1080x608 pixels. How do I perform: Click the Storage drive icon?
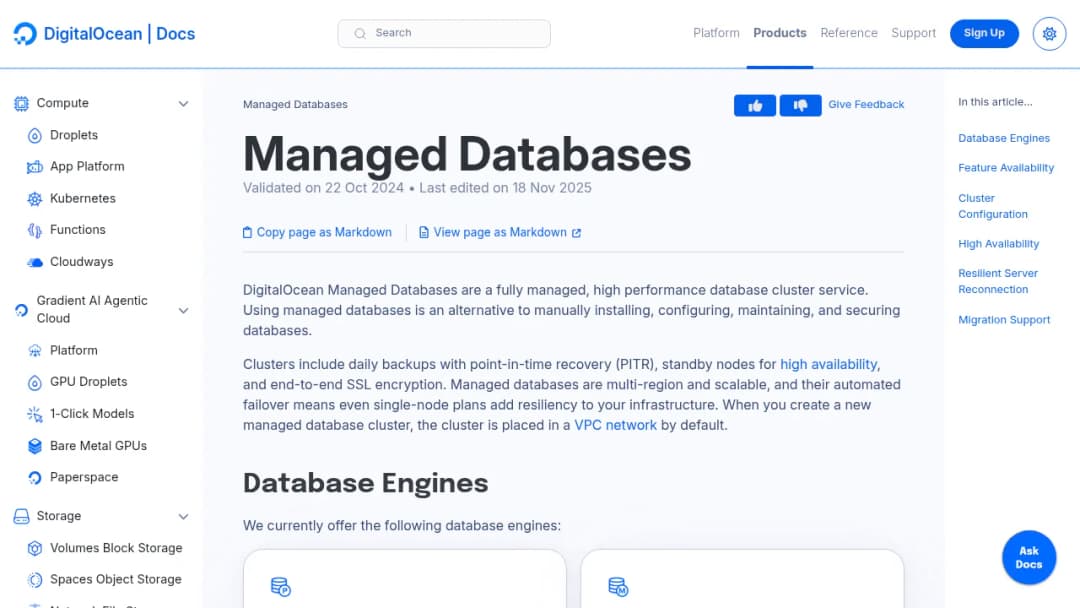pyautogui.click(x=21, y=516)
